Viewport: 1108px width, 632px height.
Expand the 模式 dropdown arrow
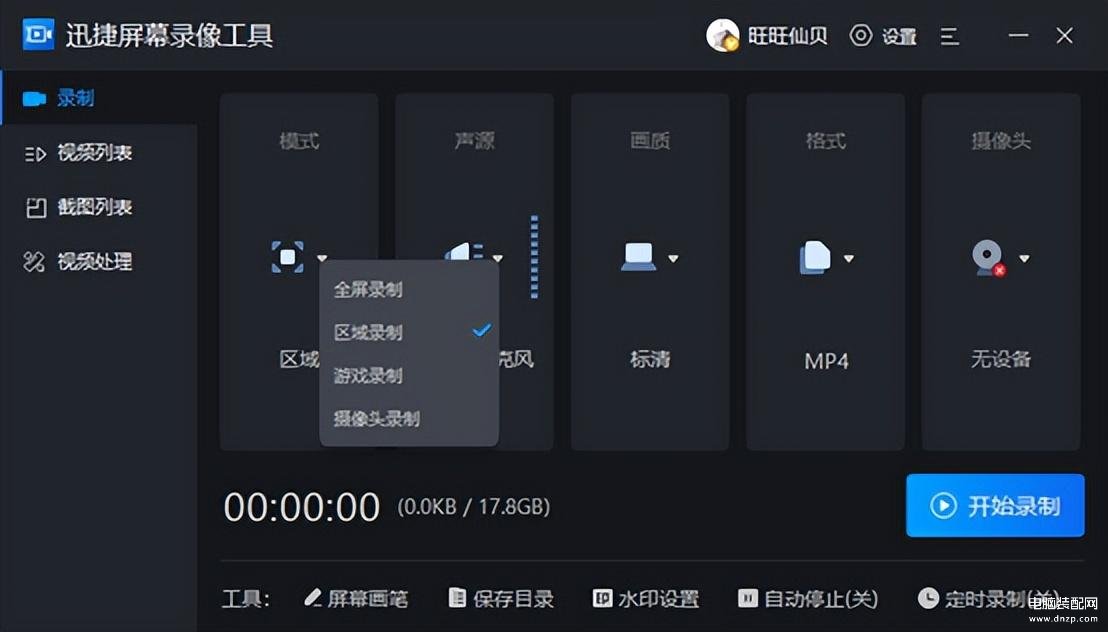pos(322,258)
